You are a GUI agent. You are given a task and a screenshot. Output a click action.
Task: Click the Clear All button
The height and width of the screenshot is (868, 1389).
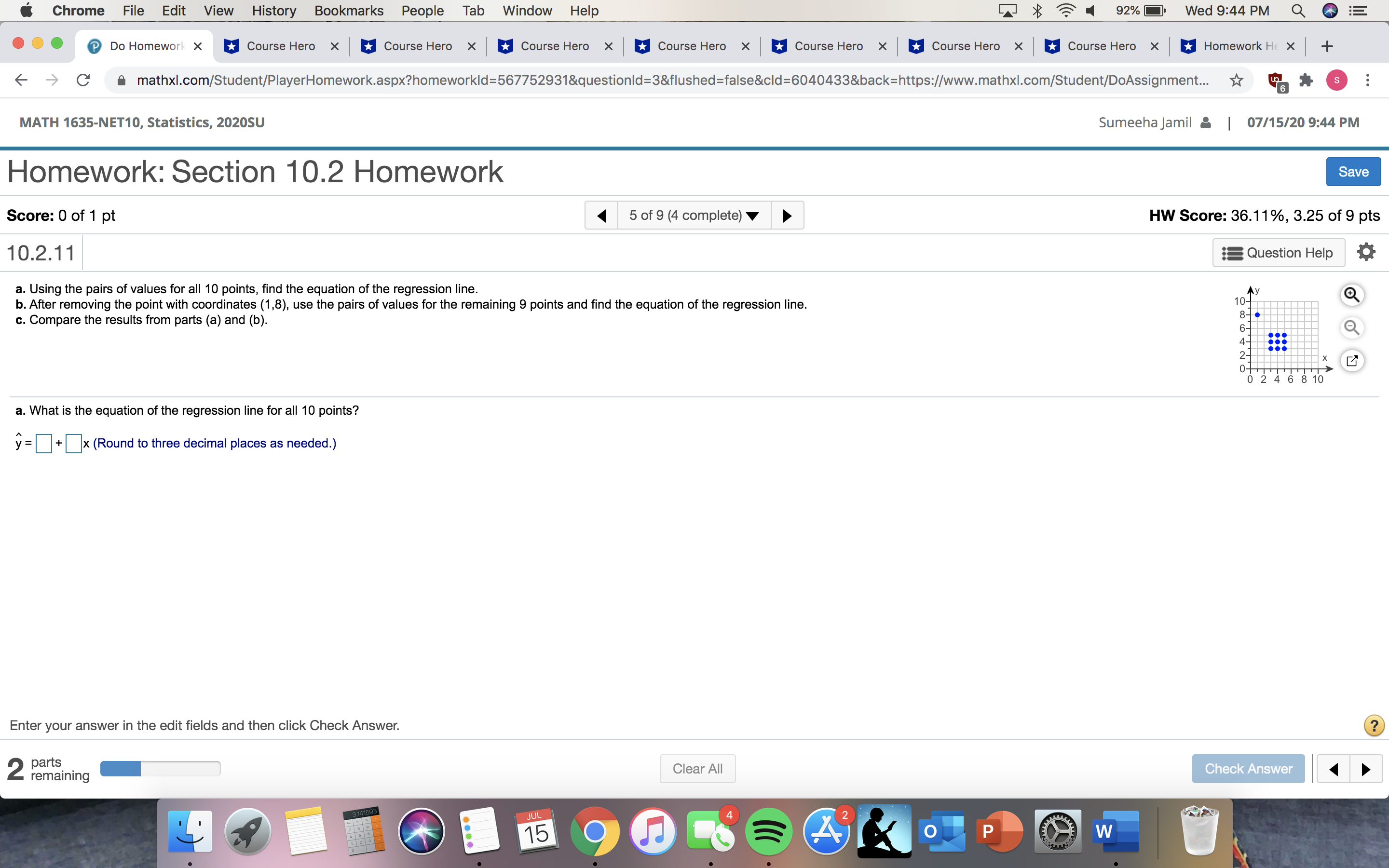pyautogui.click(x=697, y=769)
